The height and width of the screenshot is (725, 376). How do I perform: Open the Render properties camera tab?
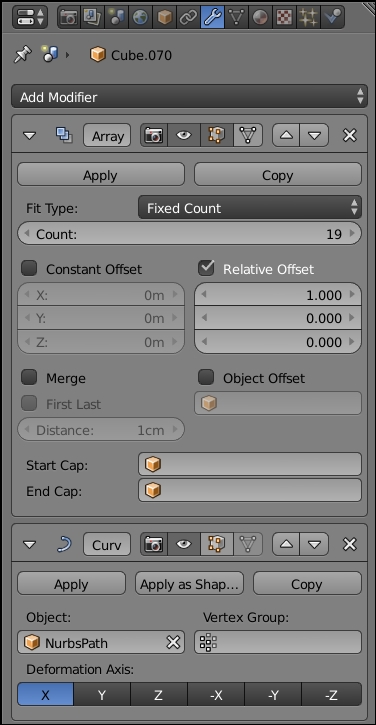tap(69, 17)
